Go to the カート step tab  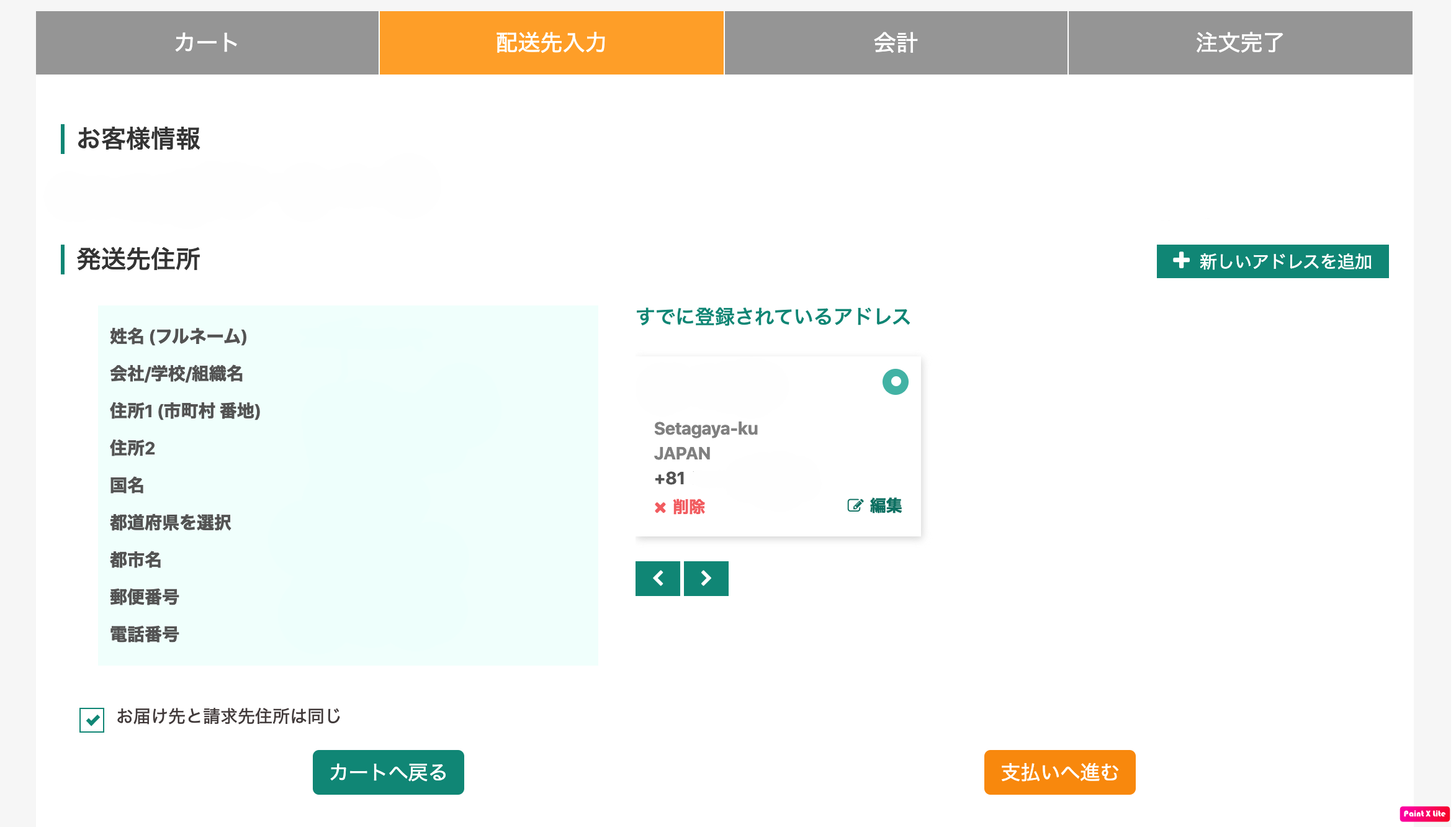pyautogui.click(x=207, y=43)
